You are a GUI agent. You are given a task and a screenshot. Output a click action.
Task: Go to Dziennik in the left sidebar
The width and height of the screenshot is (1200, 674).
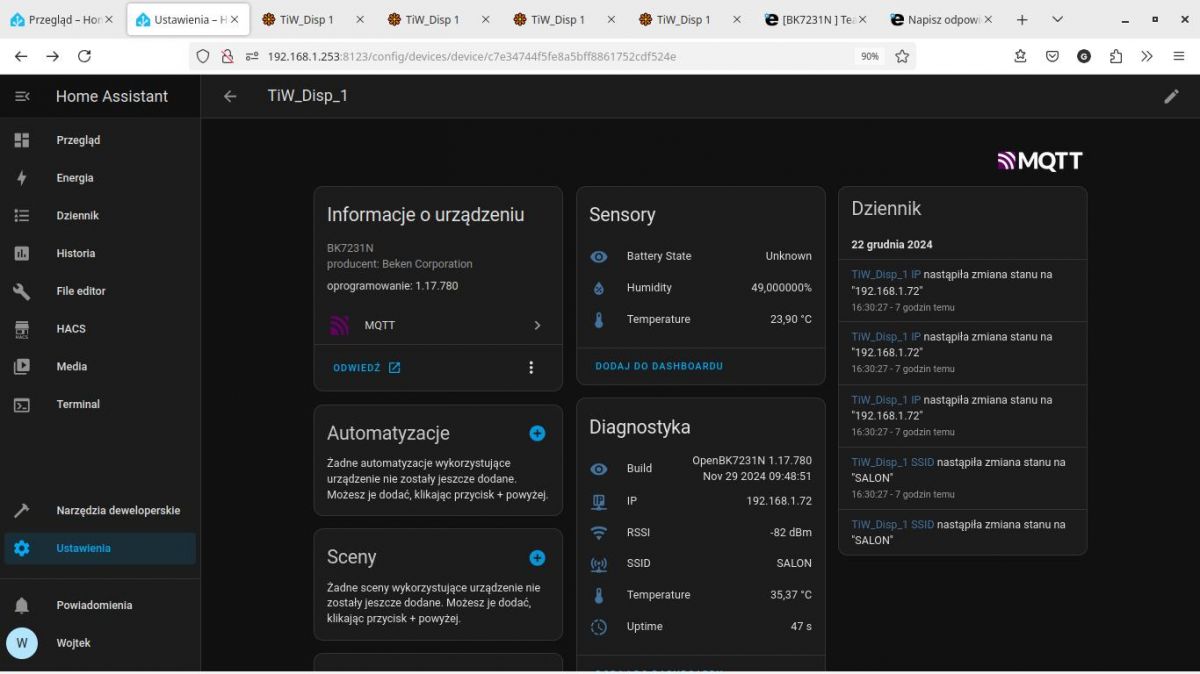point(100,216)
